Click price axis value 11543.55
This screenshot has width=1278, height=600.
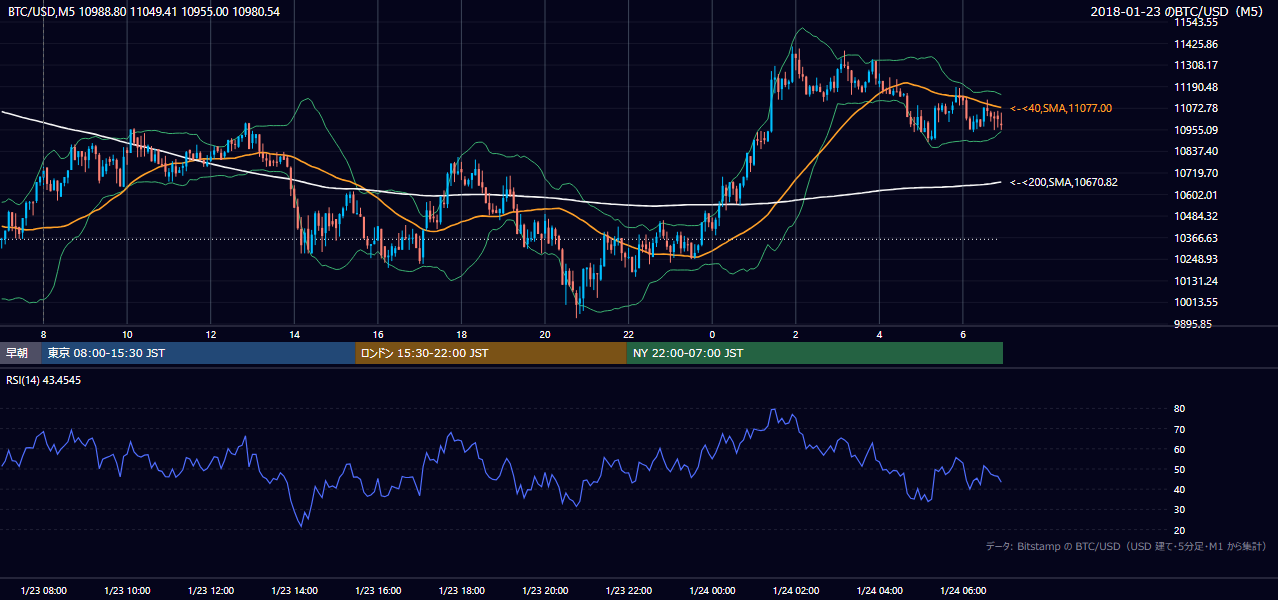point(1196,22)
